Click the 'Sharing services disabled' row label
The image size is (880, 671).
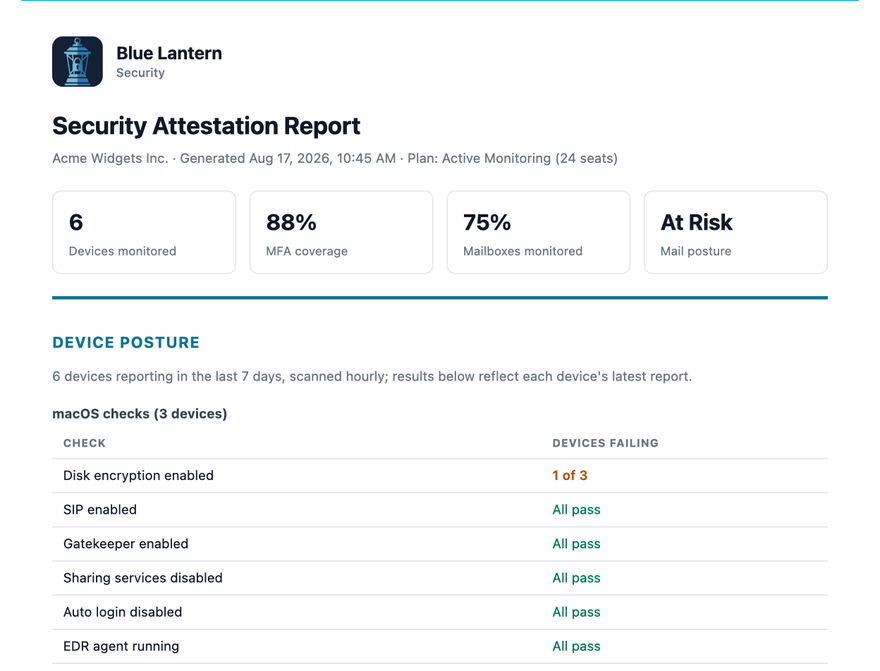click(143, 578)
